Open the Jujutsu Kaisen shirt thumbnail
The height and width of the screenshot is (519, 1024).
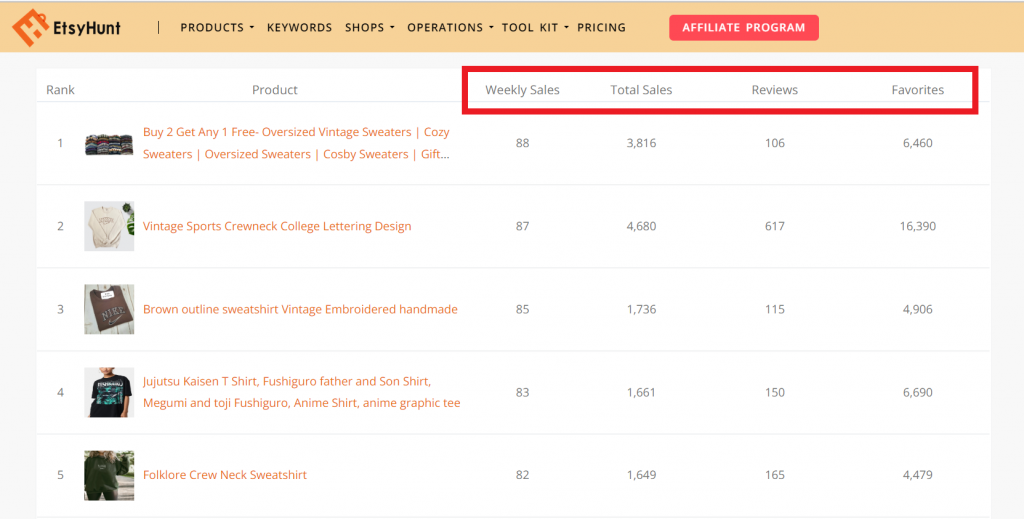pos(109,392)
